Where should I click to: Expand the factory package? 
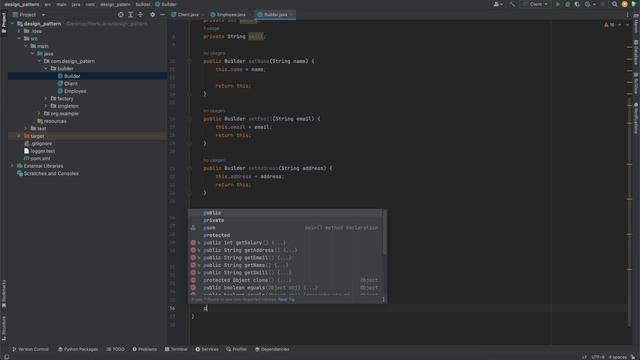pos(46,99)
